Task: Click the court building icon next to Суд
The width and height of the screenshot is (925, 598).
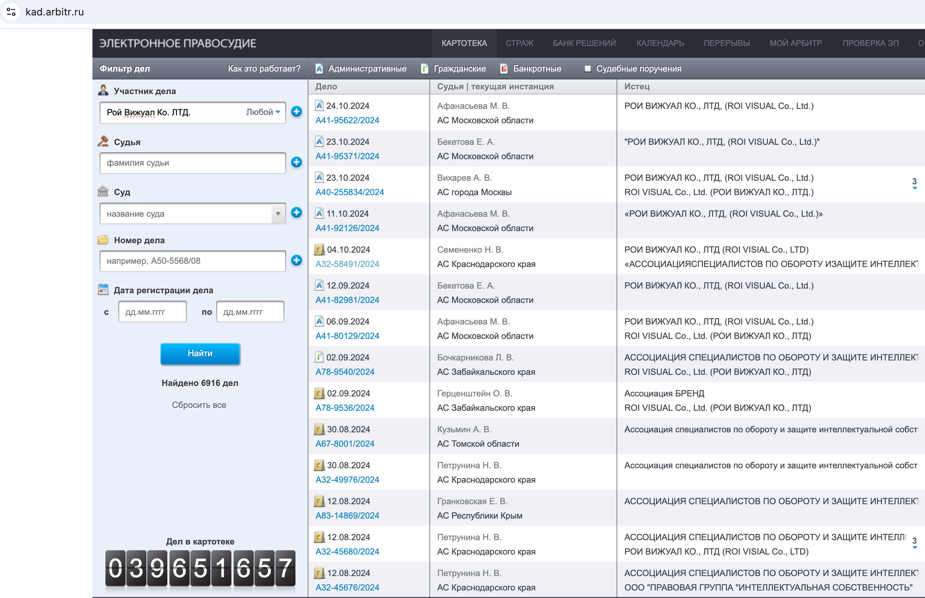Action: (103, 192)
